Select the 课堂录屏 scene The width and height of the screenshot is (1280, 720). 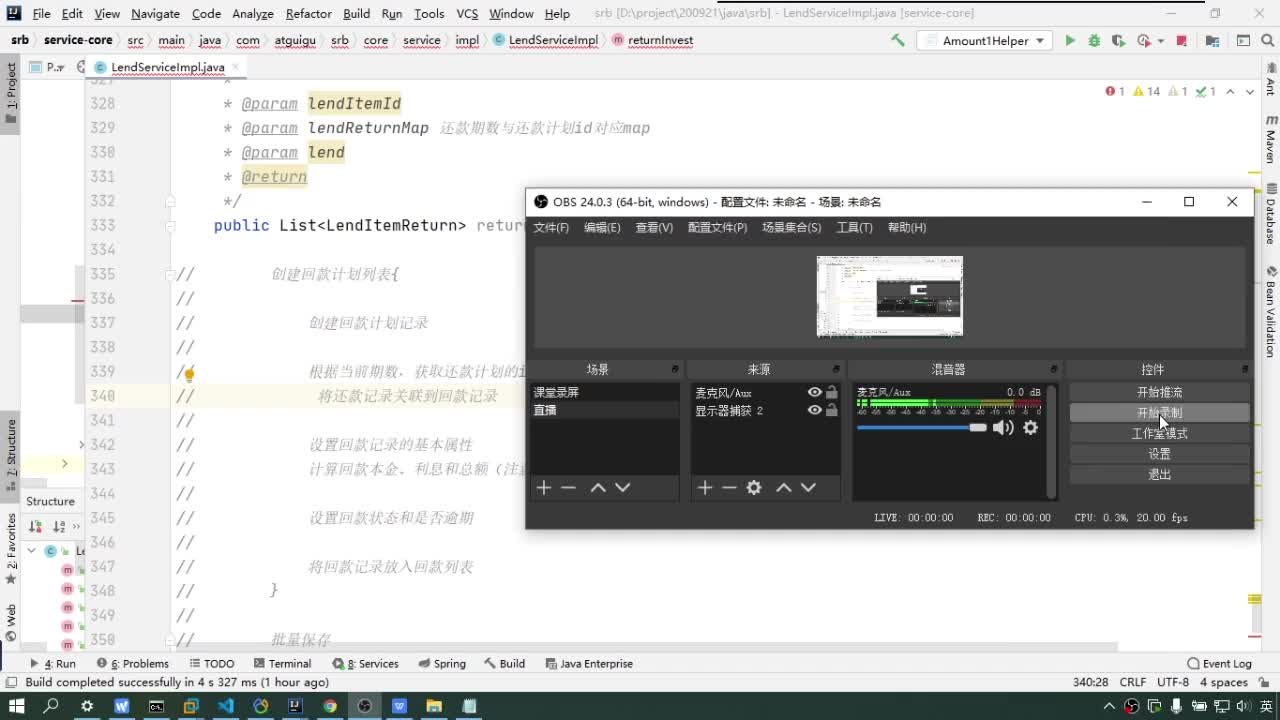tap(604, 393)
